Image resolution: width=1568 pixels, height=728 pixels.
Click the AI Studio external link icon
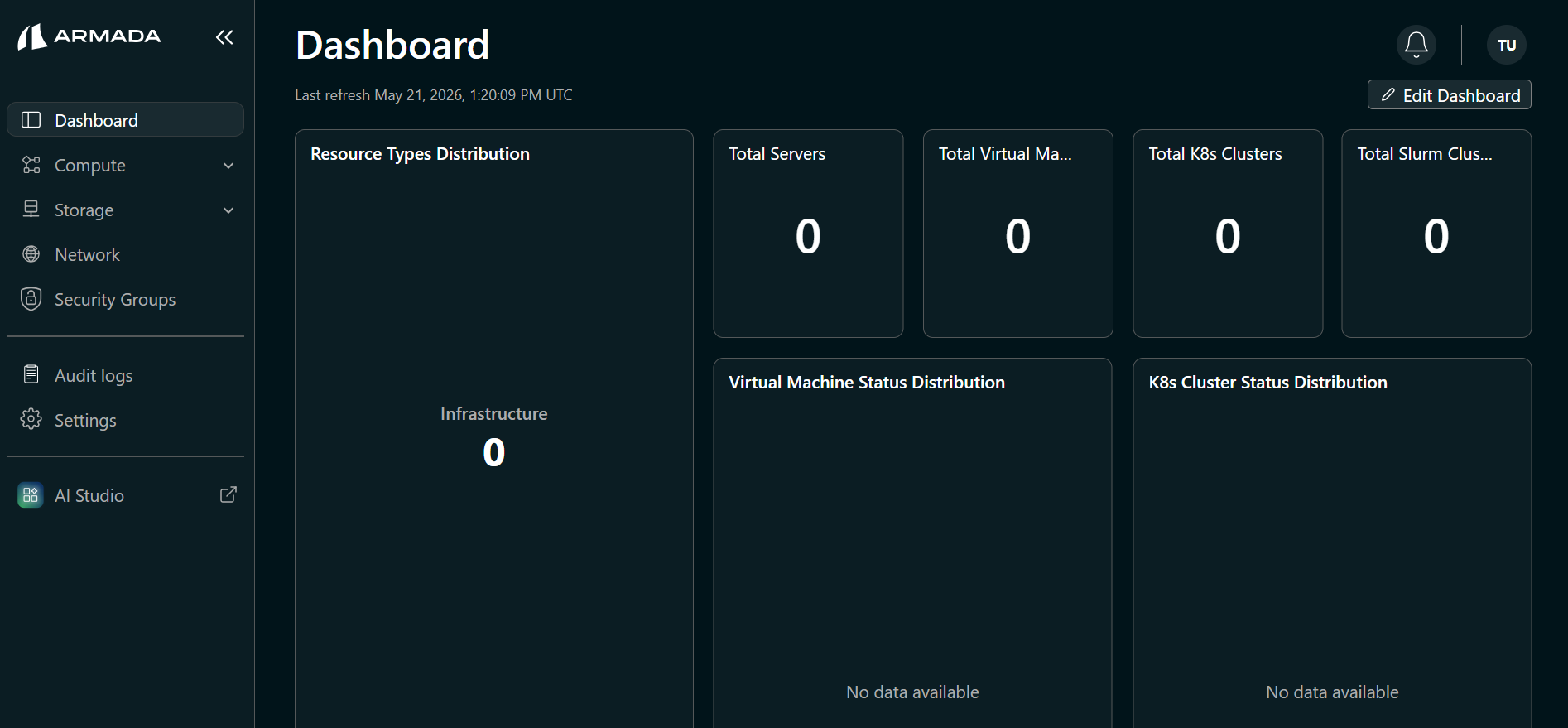(228, 494)
